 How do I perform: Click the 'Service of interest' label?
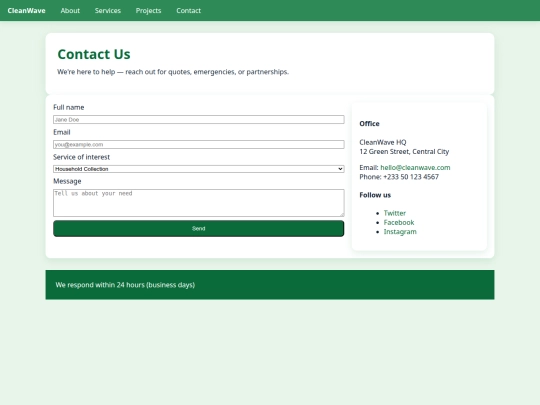(x=81, y=157)
